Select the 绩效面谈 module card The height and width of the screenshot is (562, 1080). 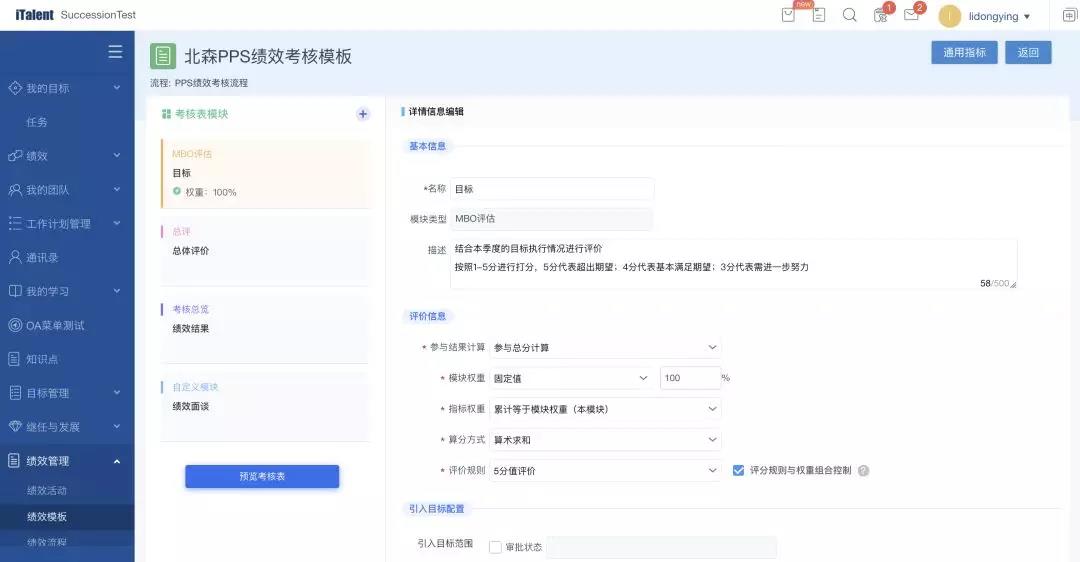[266, 407]
